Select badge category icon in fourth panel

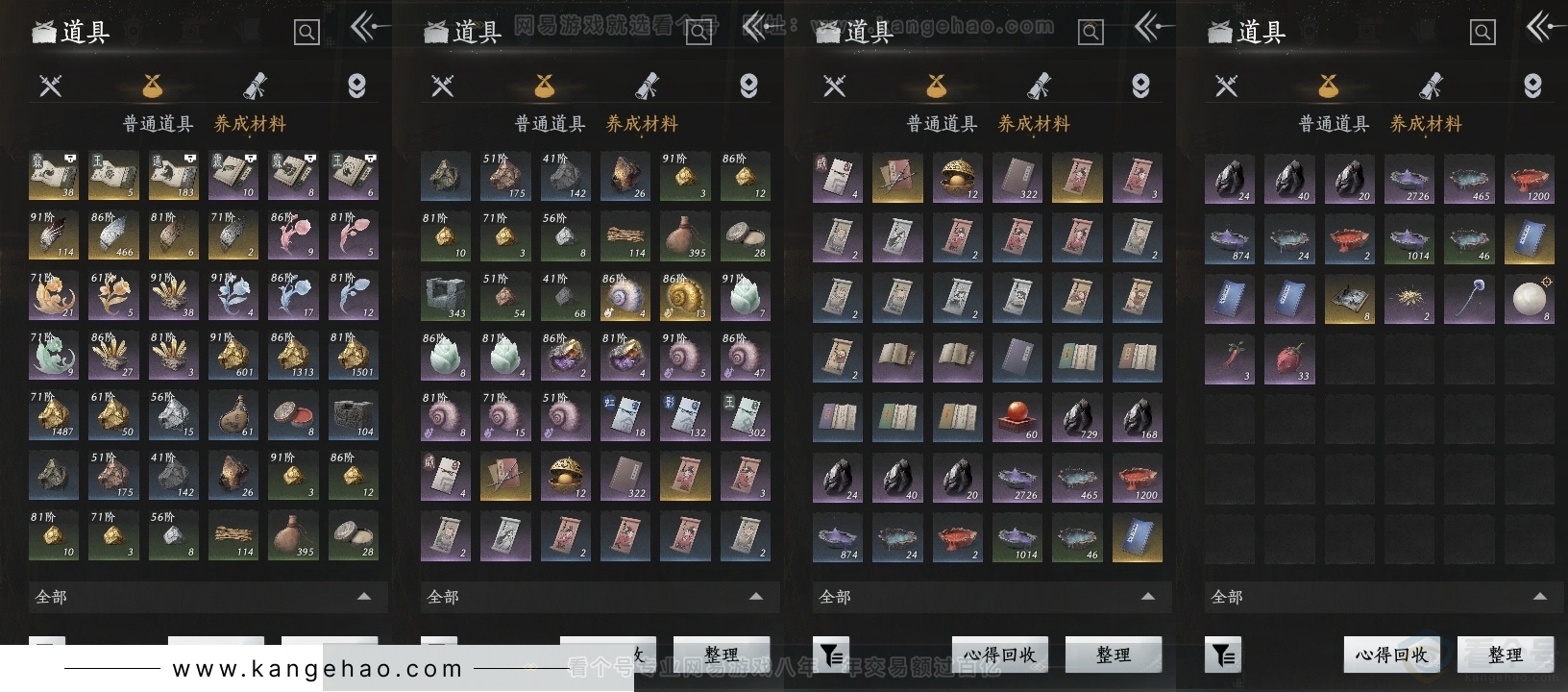1532,86
